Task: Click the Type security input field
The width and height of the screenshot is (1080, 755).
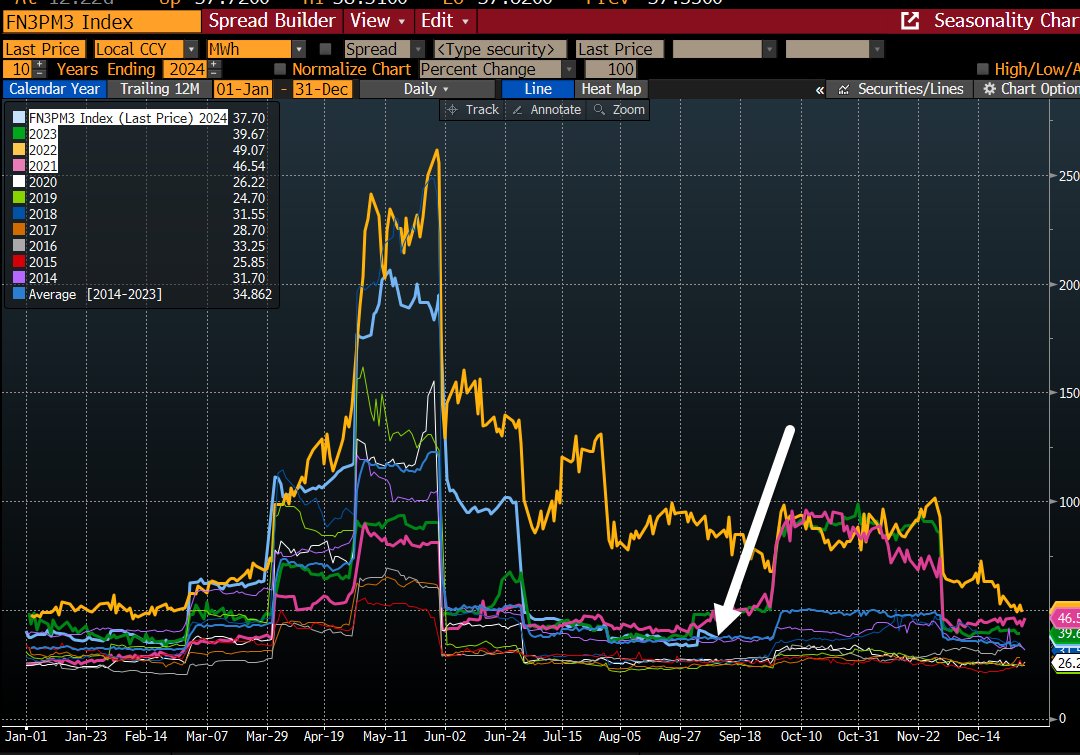Action: [500, 50]
